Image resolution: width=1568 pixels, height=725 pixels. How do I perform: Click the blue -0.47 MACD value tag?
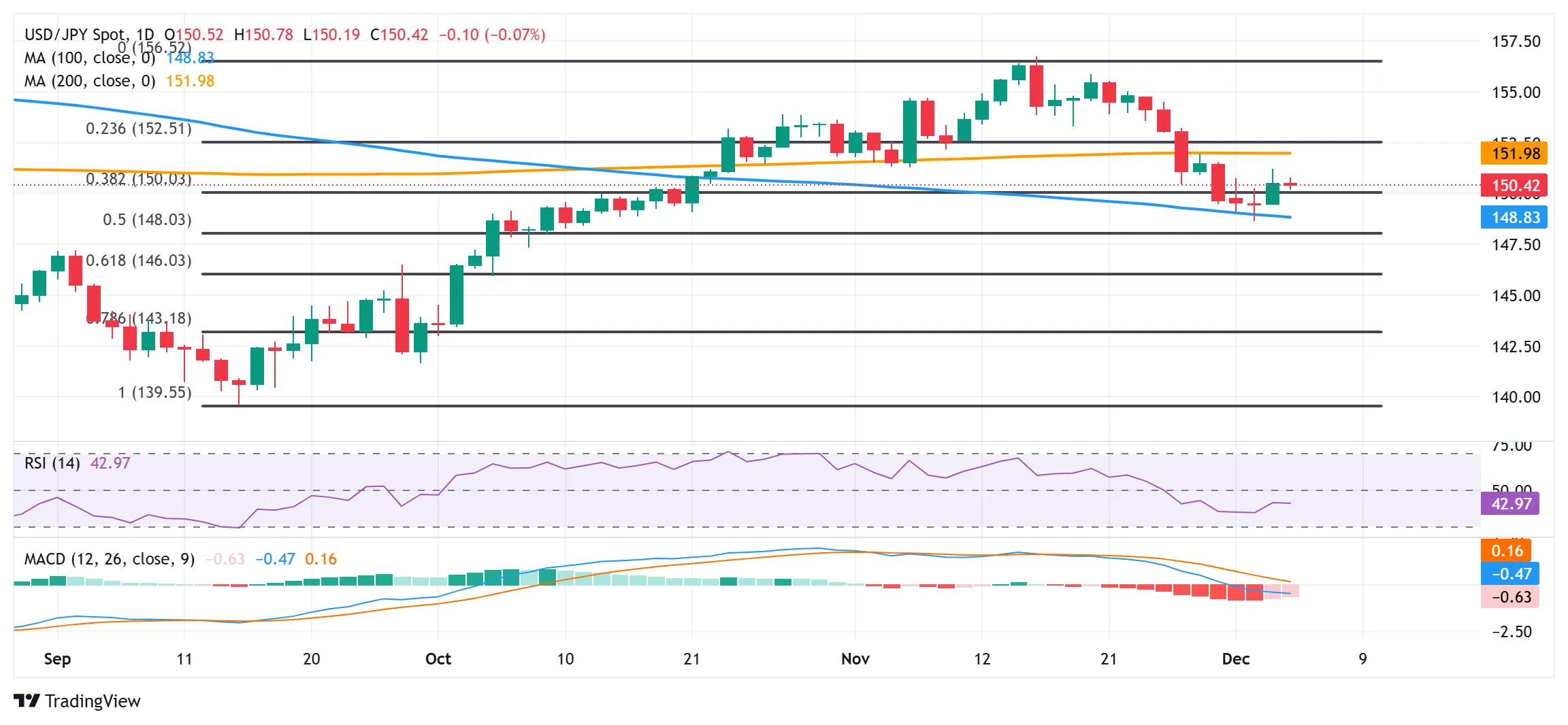(x=1510, y=574)
